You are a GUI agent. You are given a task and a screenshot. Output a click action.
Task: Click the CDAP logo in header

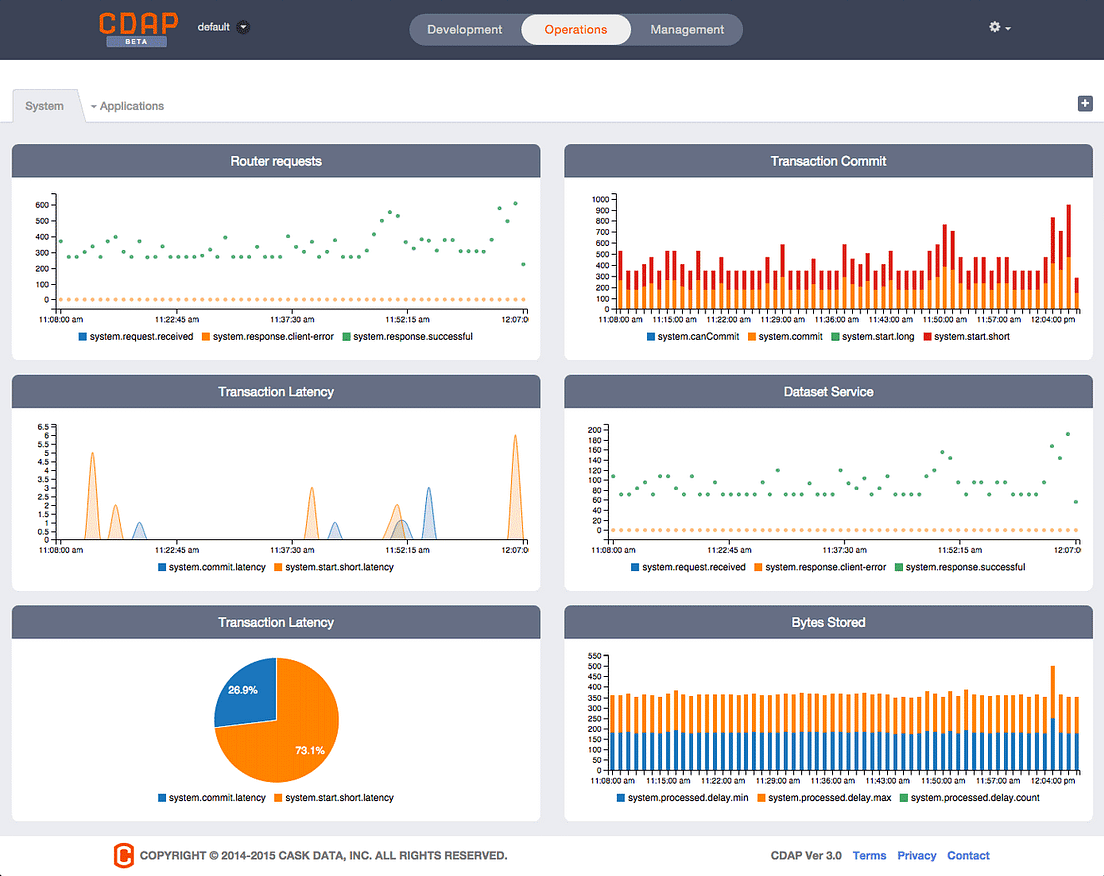pos(138,29)
